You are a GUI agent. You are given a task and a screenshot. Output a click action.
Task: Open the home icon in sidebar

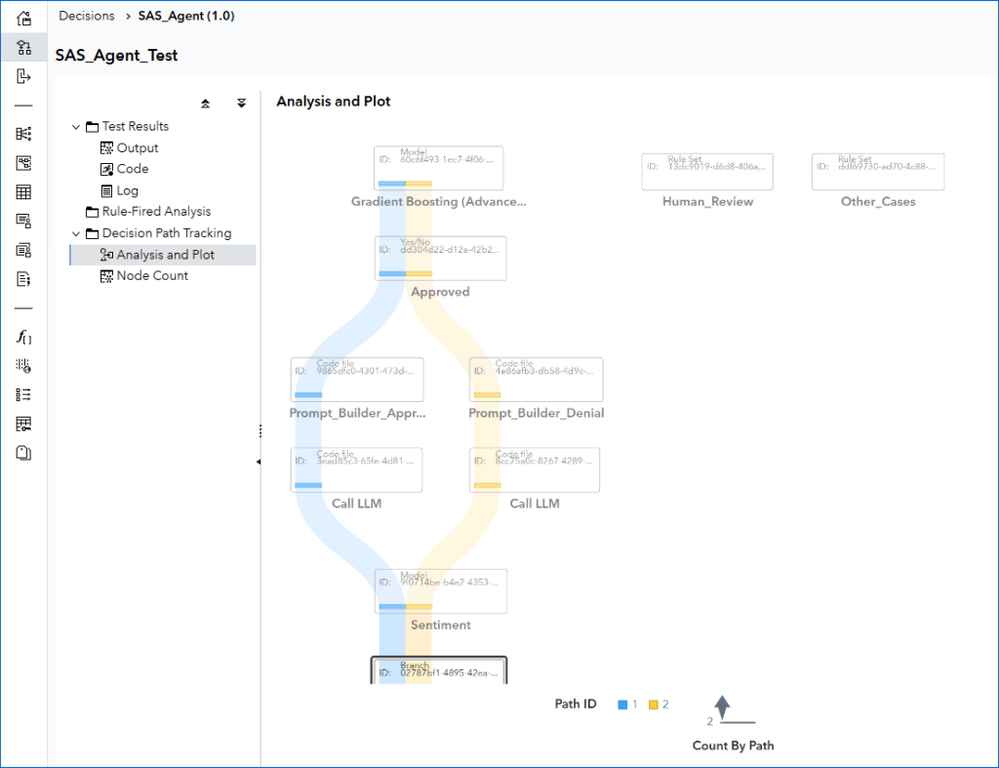(24, 18)
